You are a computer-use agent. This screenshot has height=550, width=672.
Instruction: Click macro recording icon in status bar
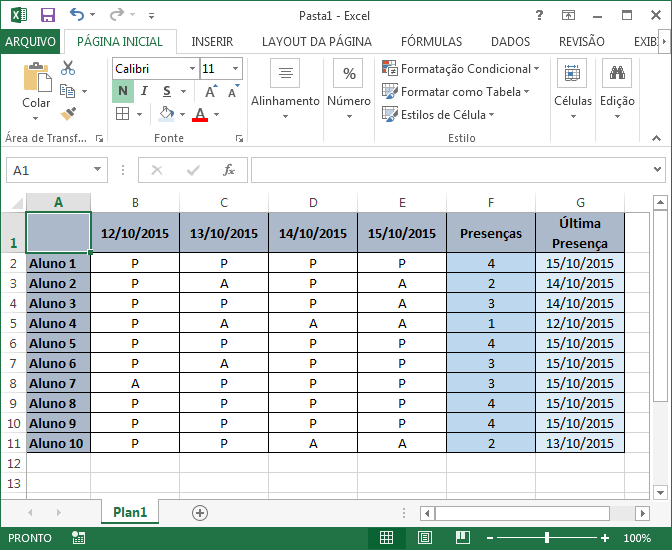(x=79, y=538)
